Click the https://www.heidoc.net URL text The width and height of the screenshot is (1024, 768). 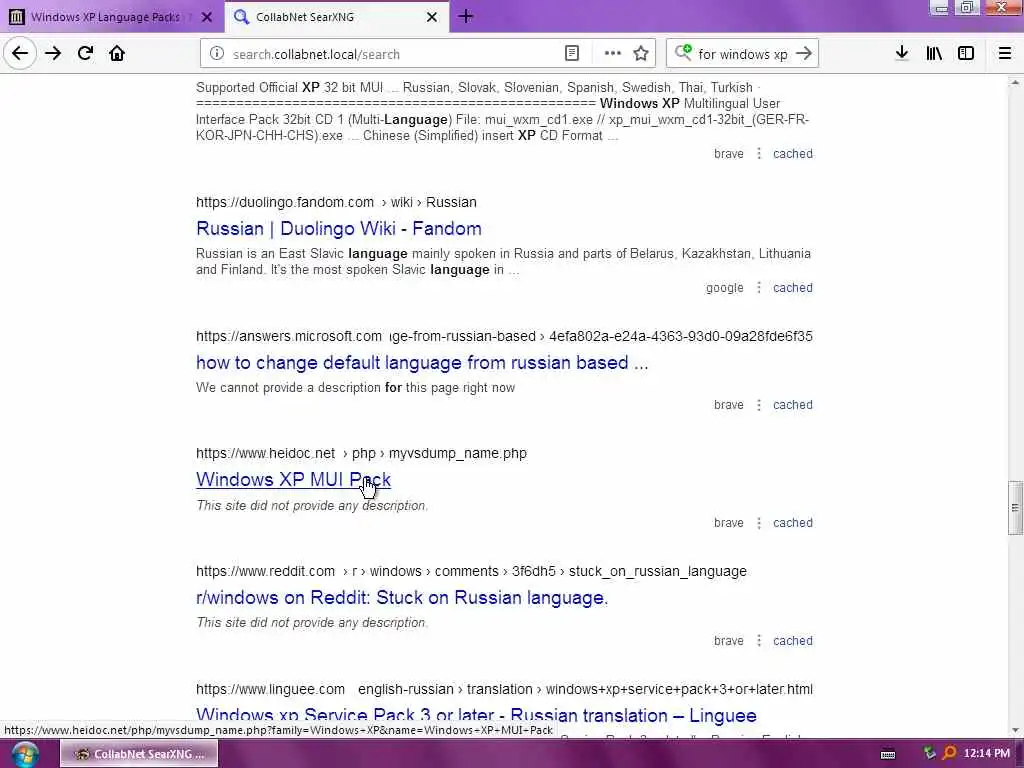pyautogui.click(x=265, y=453)
